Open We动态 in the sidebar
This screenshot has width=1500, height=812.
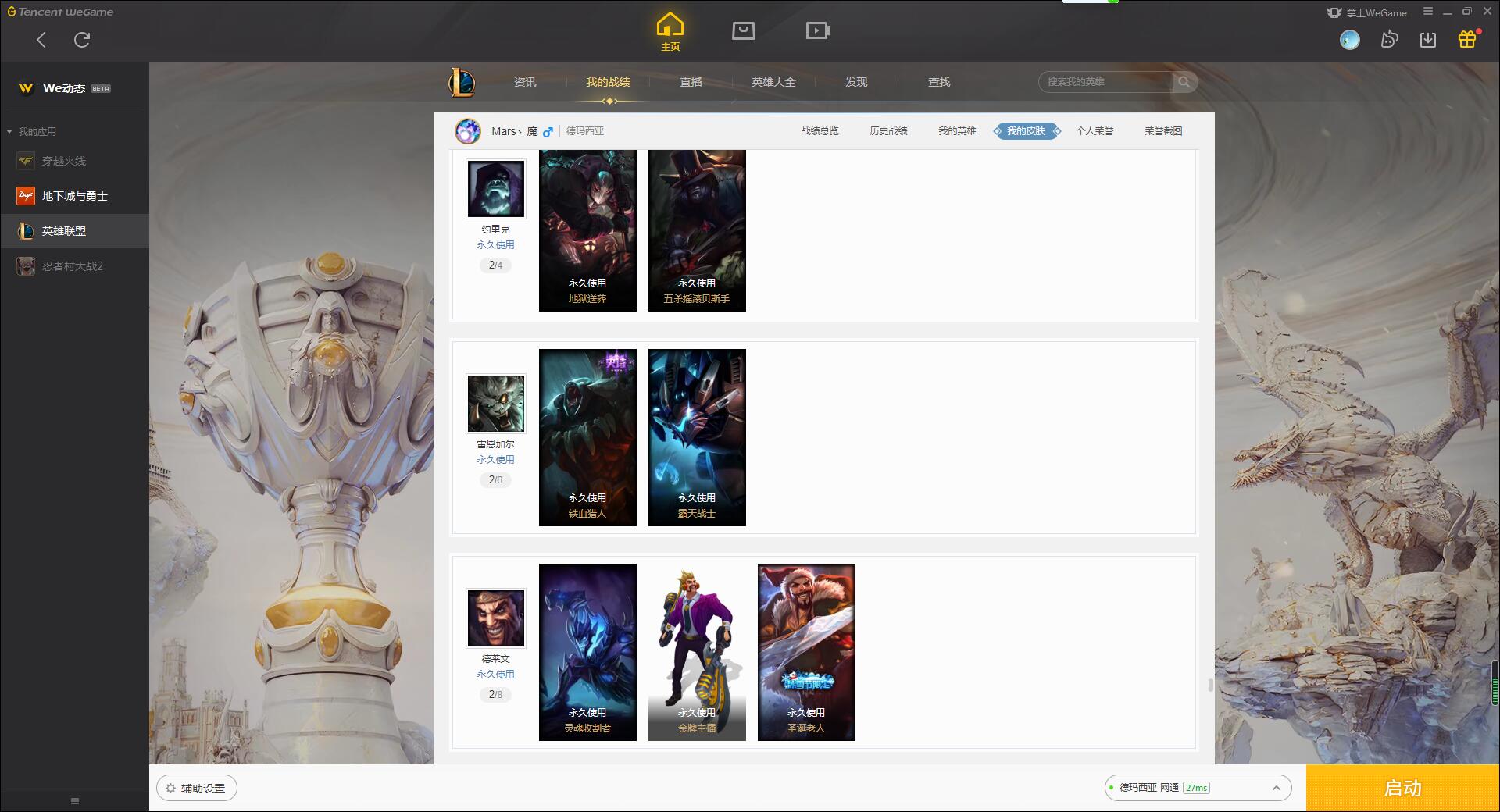(74, 88)
